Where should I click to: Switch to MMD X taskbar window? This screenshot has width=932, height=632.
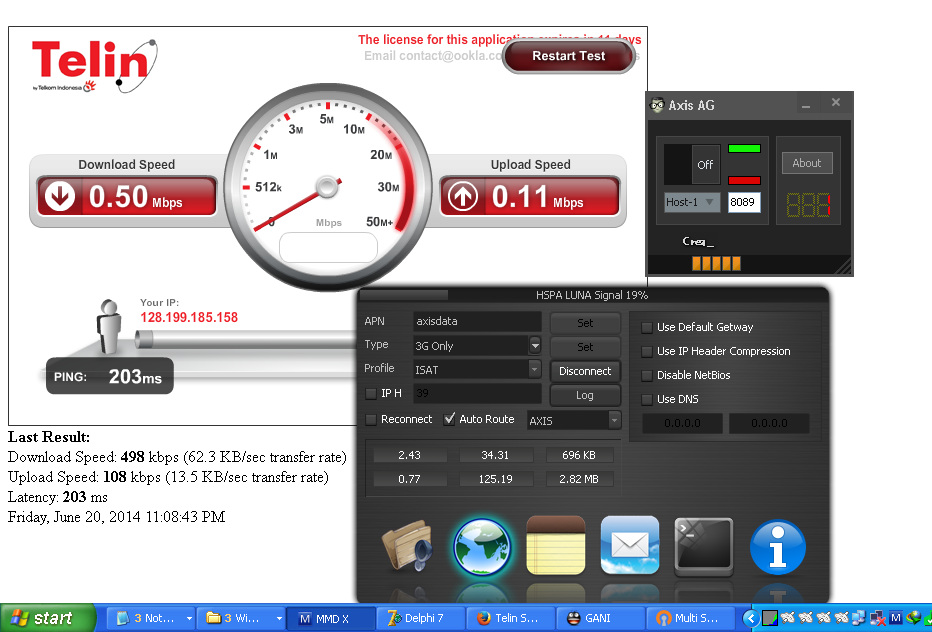tap(331, 618)
